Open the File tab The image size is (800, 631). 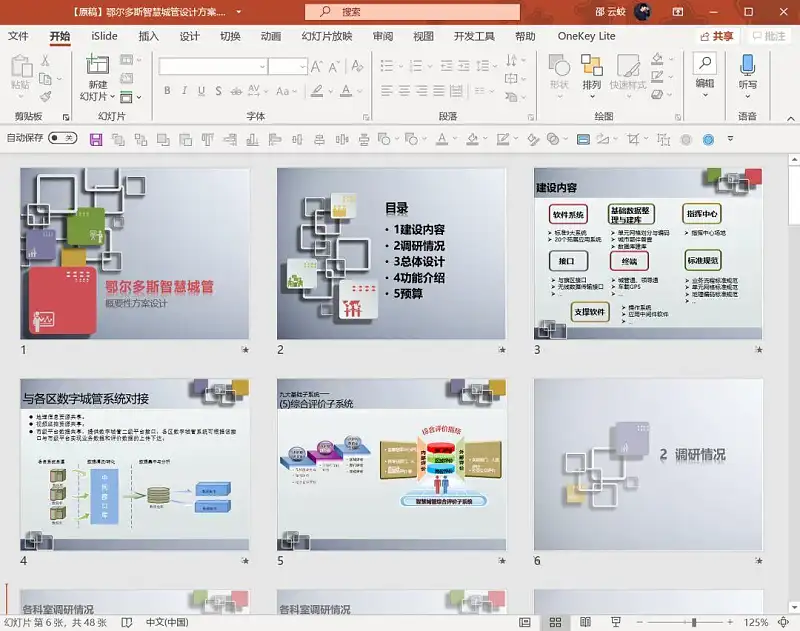tap(18, 36)
